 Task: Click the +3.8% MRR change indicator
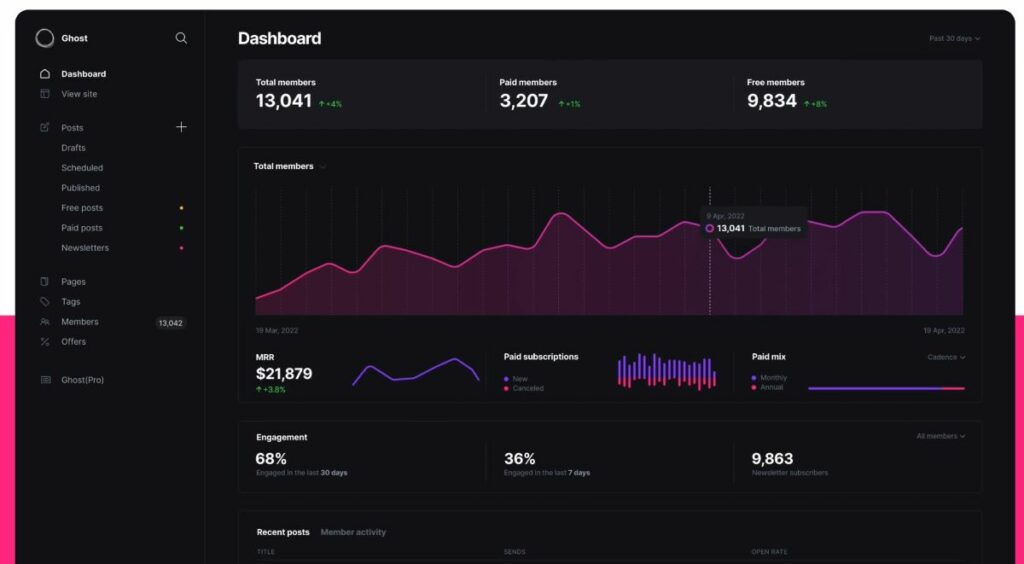pos(270,390)
